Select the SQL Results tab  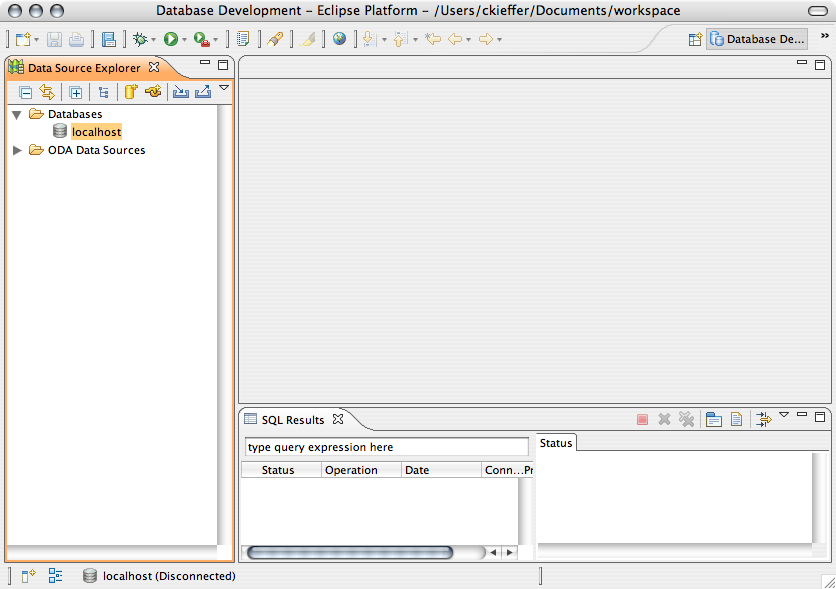coord(292,420)
